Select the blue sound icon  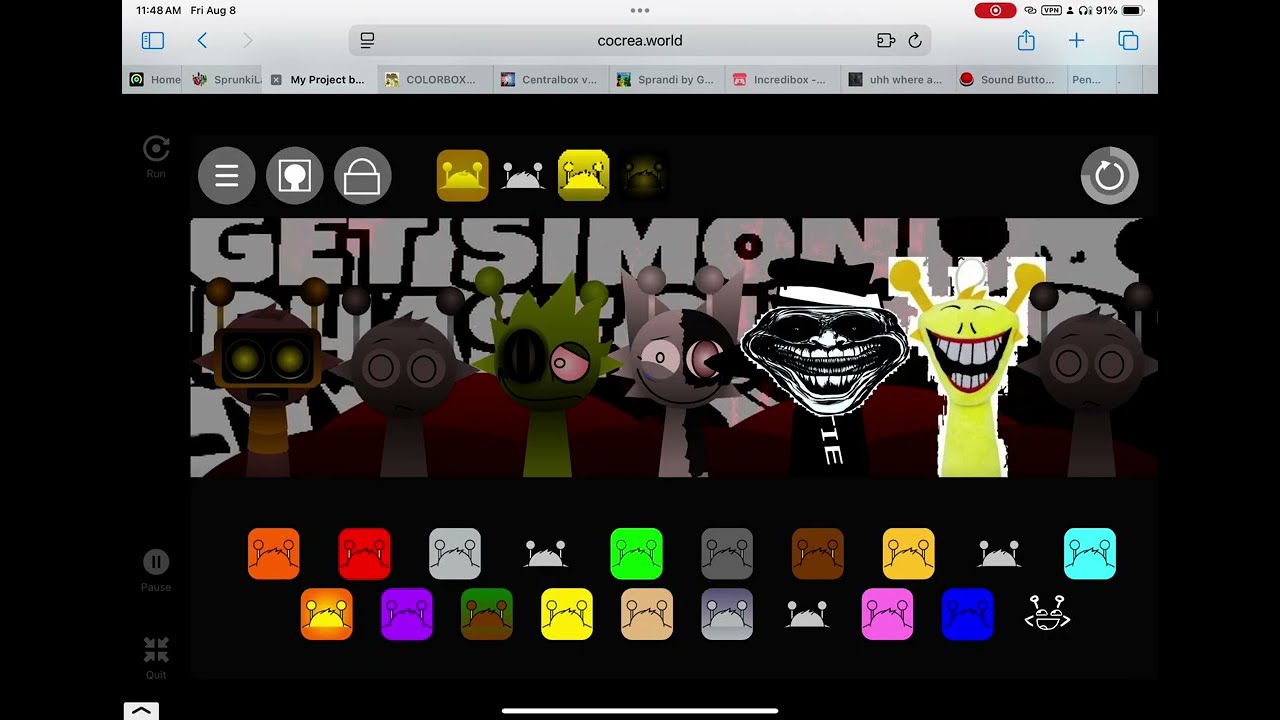point(968,614)
